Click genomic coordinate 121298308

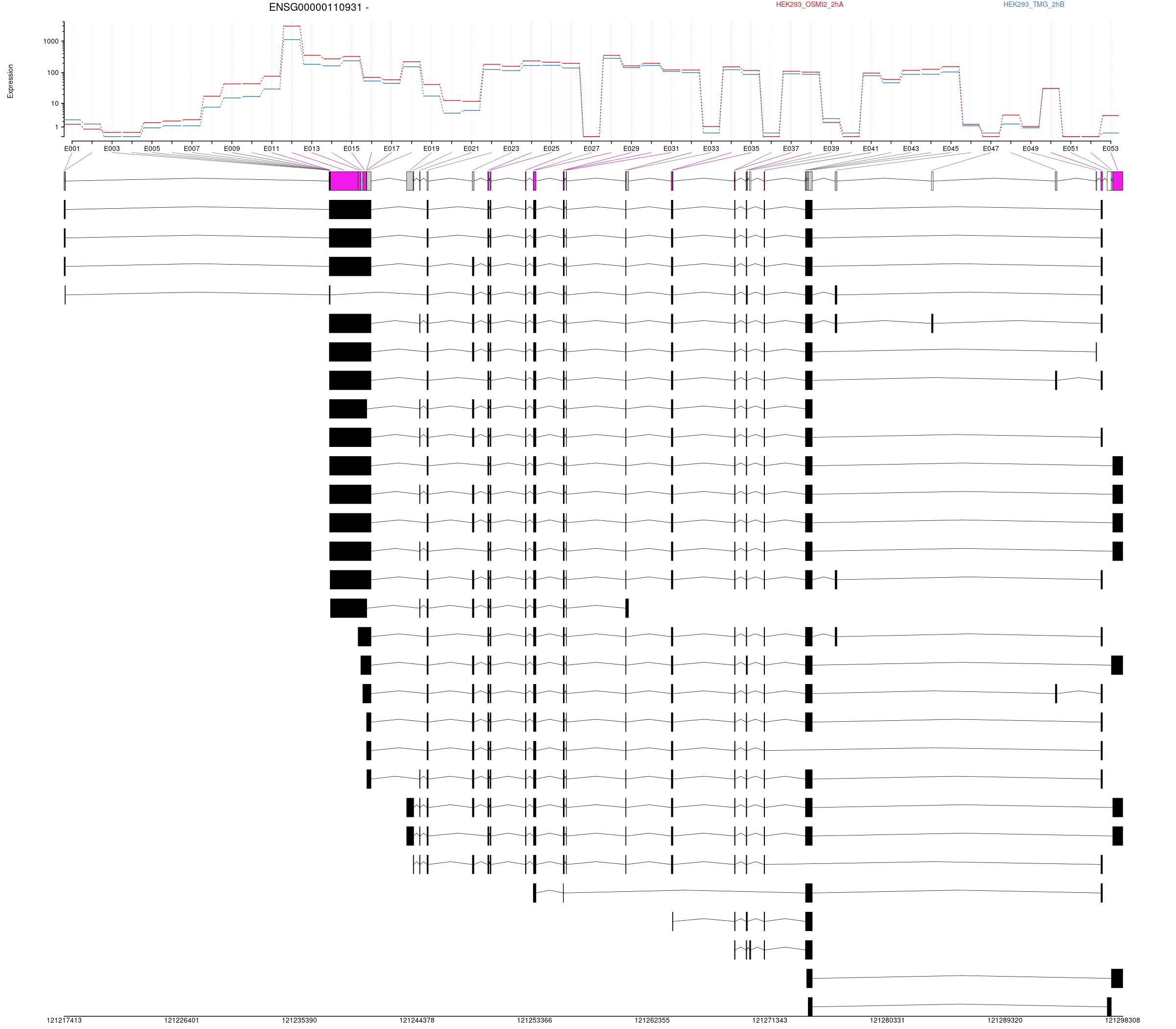pos(1123,1020)
